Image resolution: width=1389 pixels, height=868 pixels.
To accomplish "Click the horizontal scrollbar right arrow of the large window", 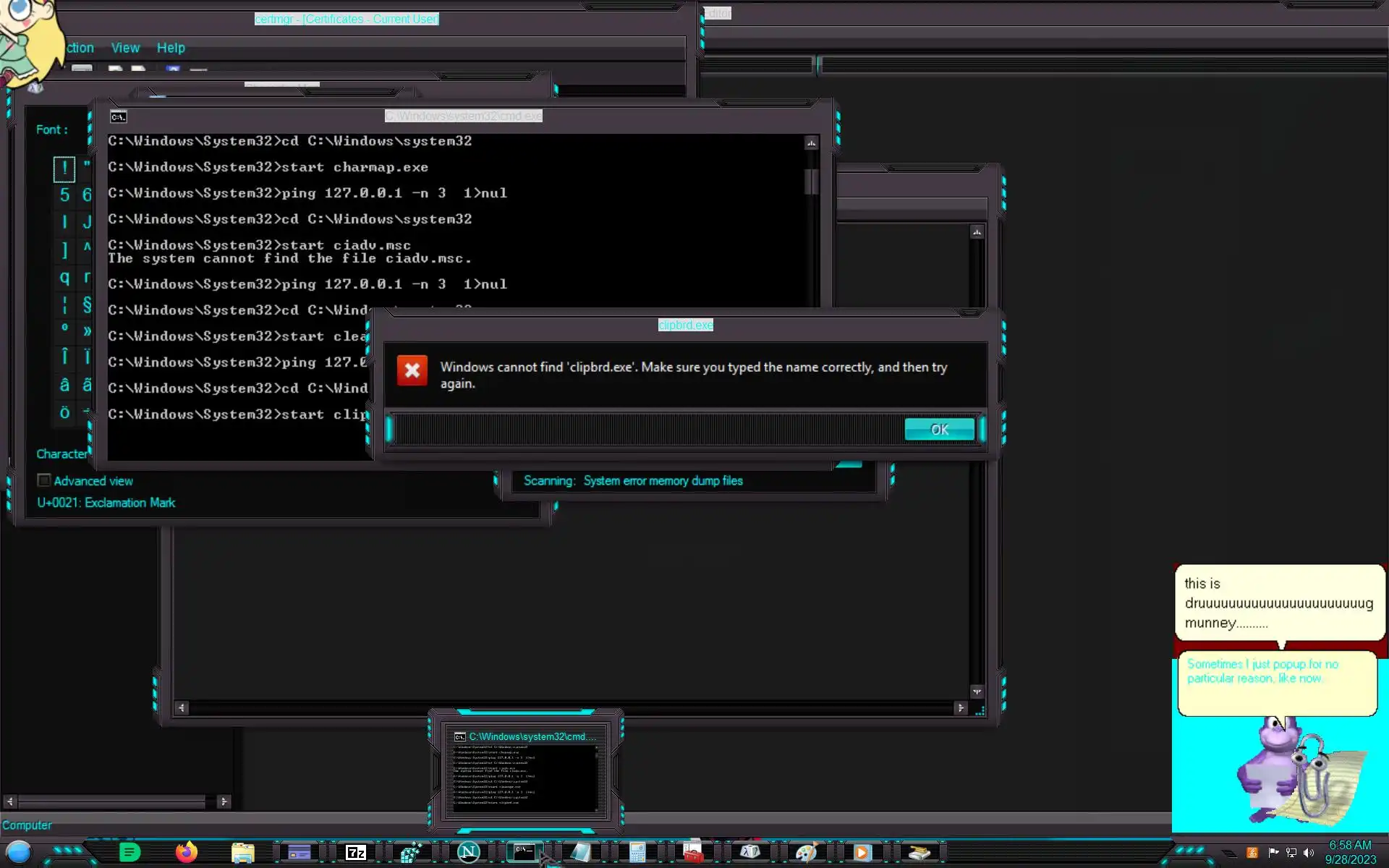I will [961, 708].
